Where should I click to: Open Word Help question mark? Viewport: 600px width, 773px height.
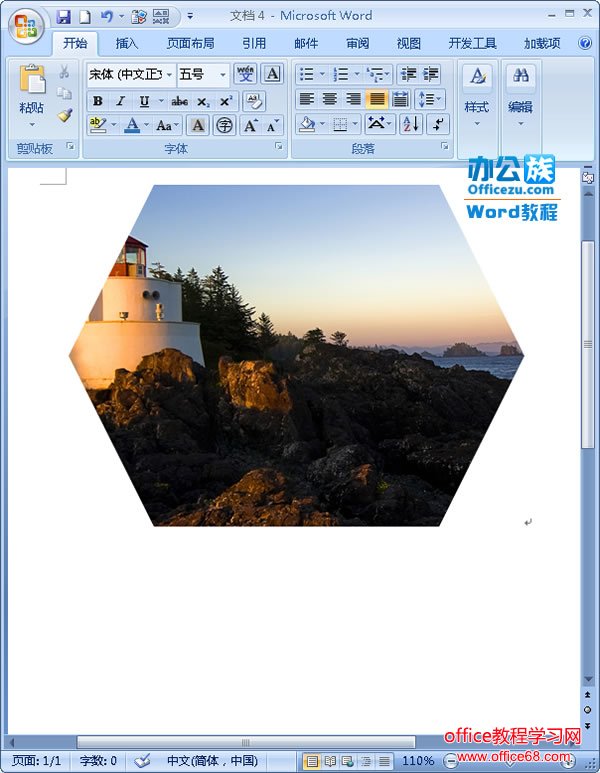[585, 43]
